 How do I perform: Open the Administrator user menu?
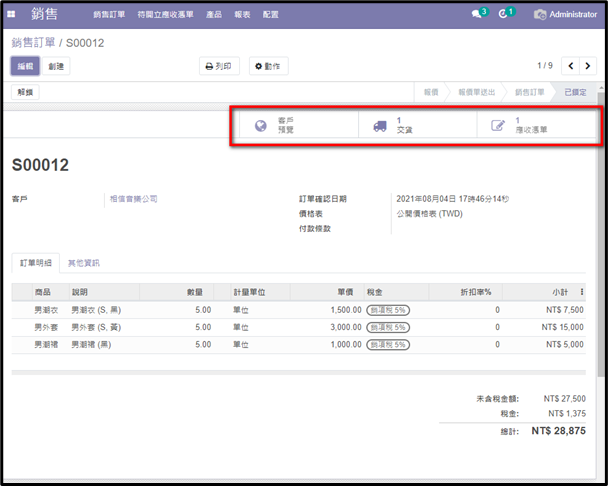(x=566, y=14)
